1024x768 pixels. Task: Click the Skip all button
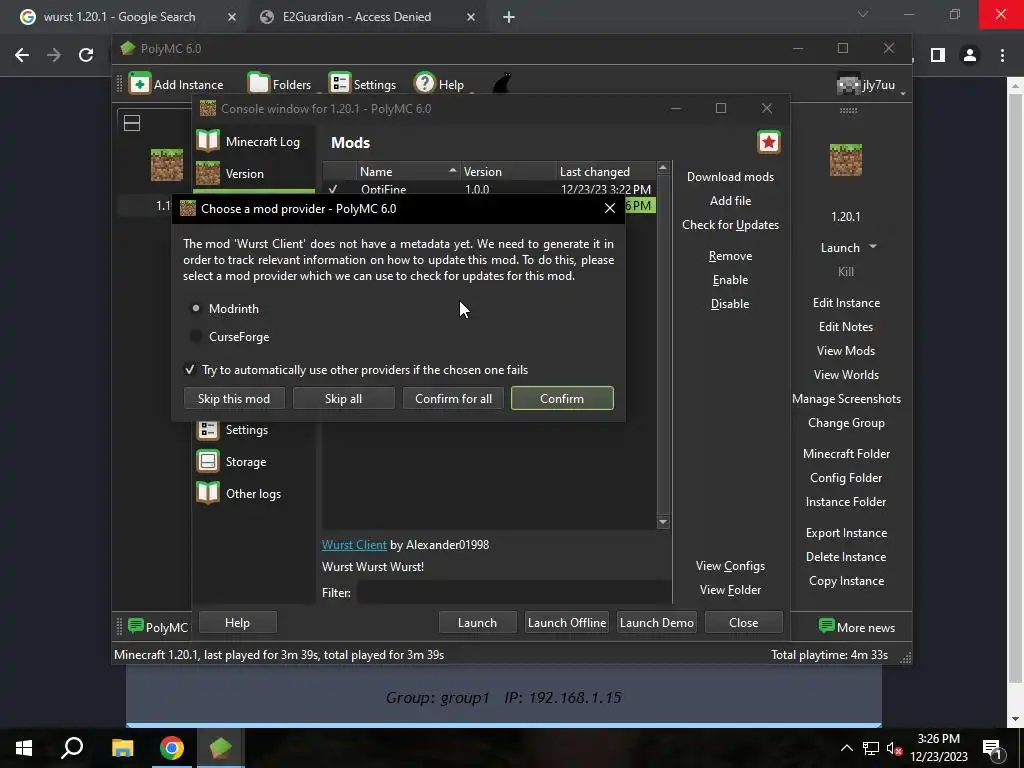click(344, 398)
